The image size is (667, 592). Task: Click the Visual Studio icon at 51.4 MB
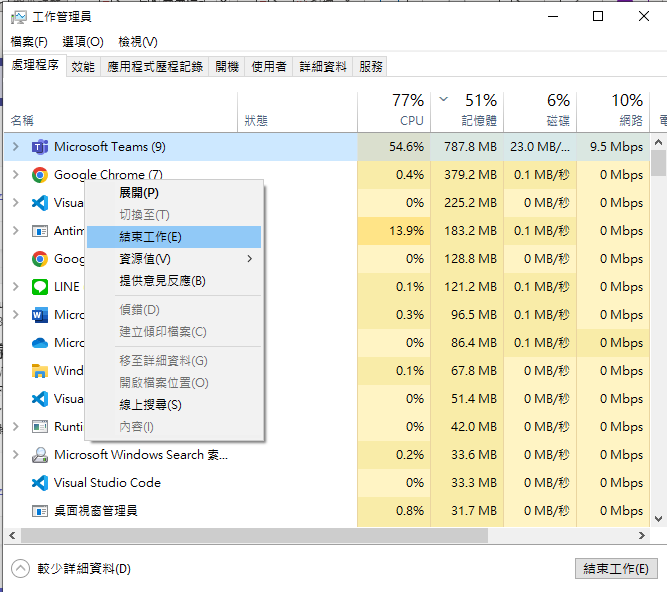(40, 399)
